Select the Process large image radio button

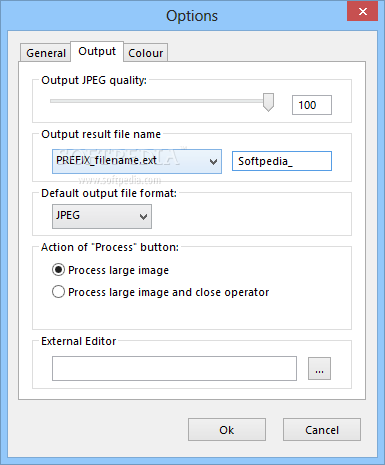[58, 270]
